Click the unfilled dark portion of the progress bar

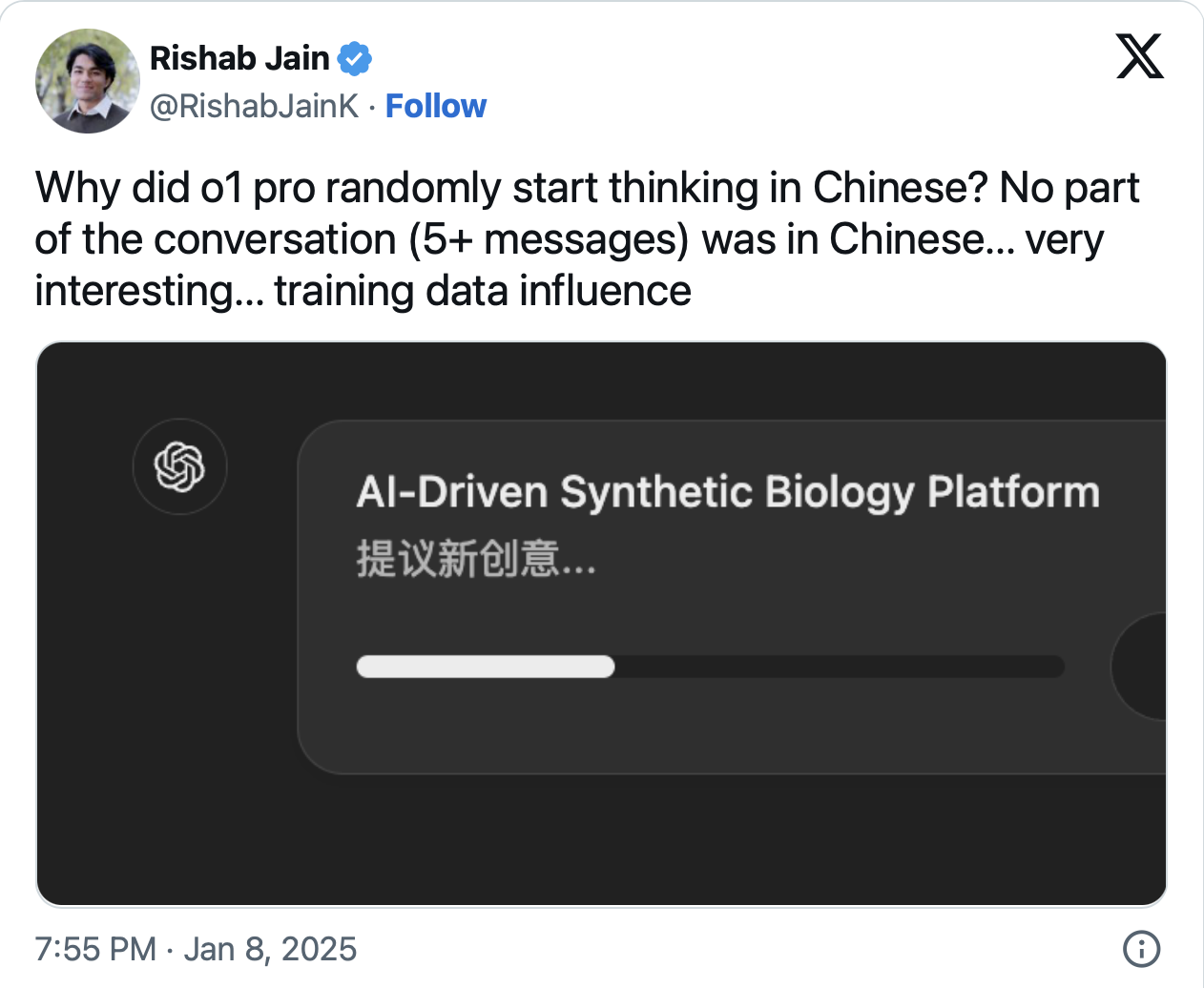pyautogui.click(x=840, y=667)
